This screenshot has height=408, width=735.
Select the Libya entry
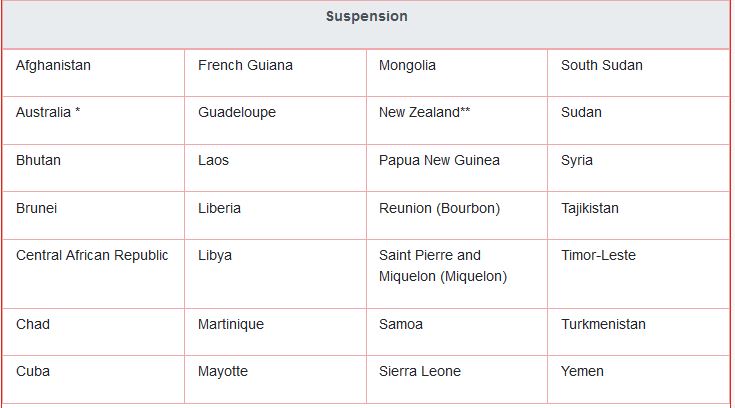[215, 255]
